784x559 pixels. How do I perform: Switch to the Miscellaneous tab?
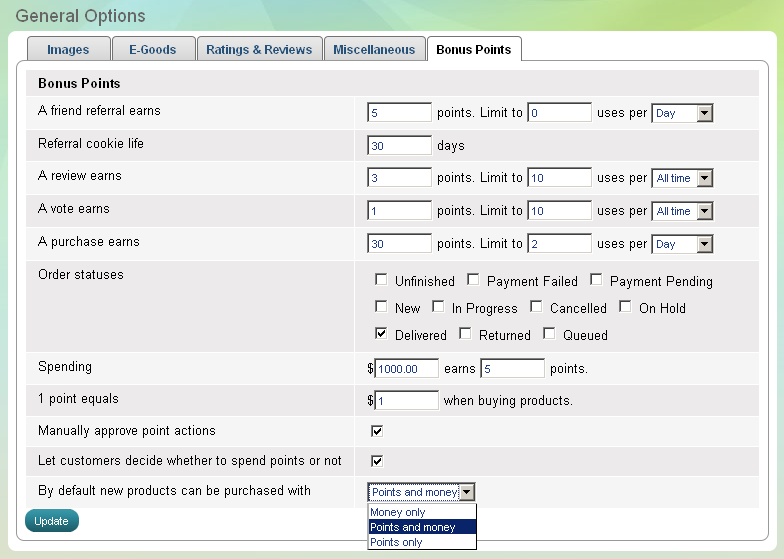coord(374,49)
